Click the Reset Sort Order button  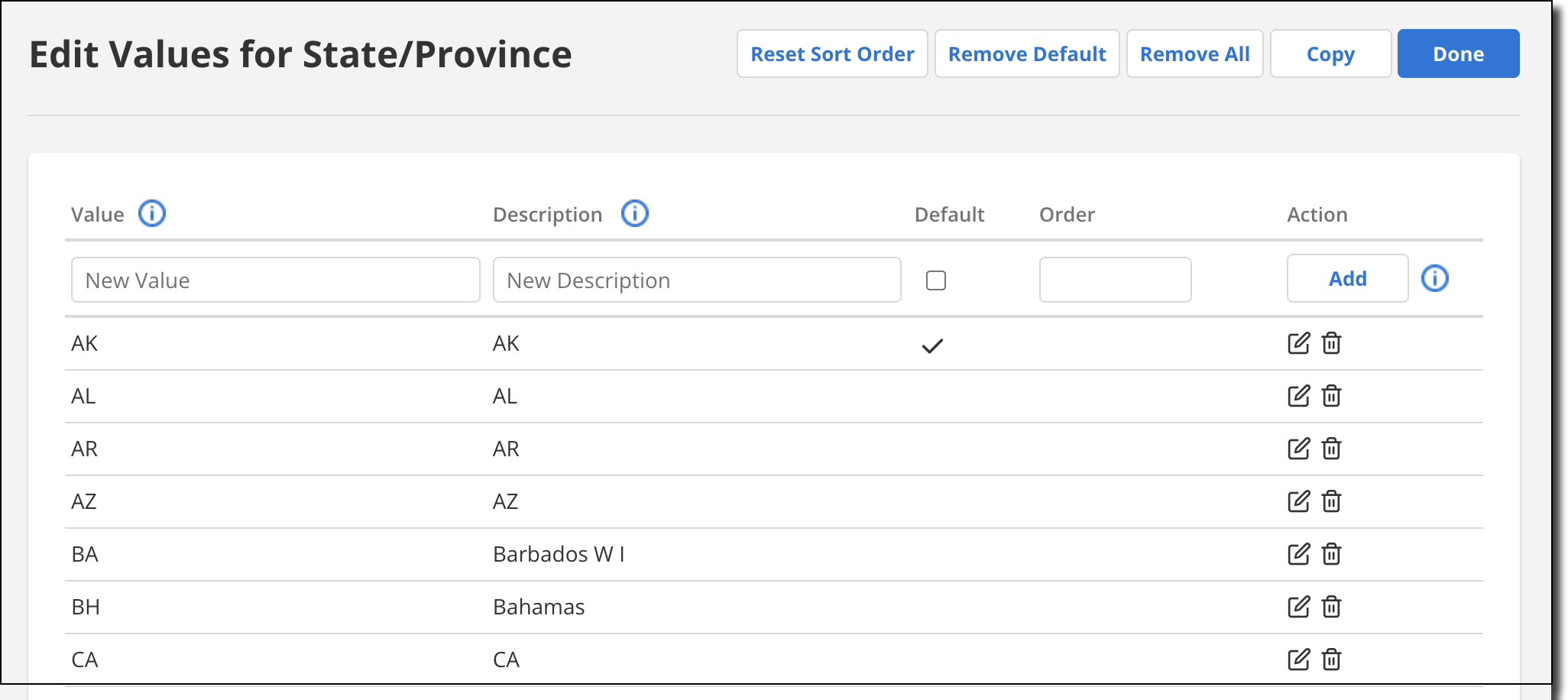click(x=832, y=53)
